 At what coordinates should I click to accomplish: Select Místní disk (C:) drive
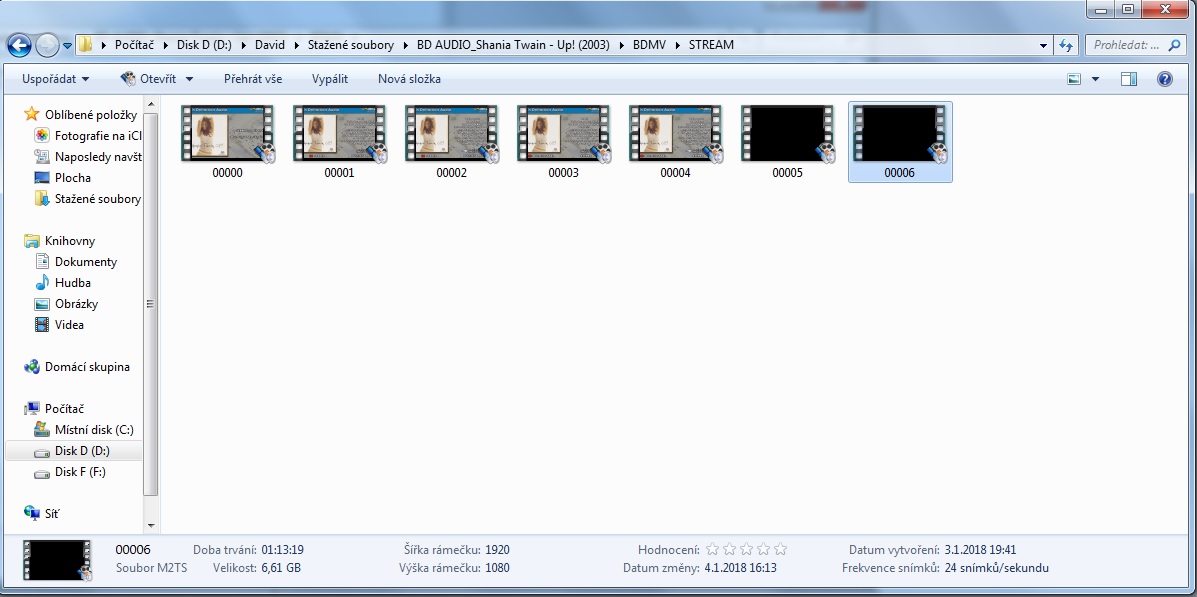(93, 430)
